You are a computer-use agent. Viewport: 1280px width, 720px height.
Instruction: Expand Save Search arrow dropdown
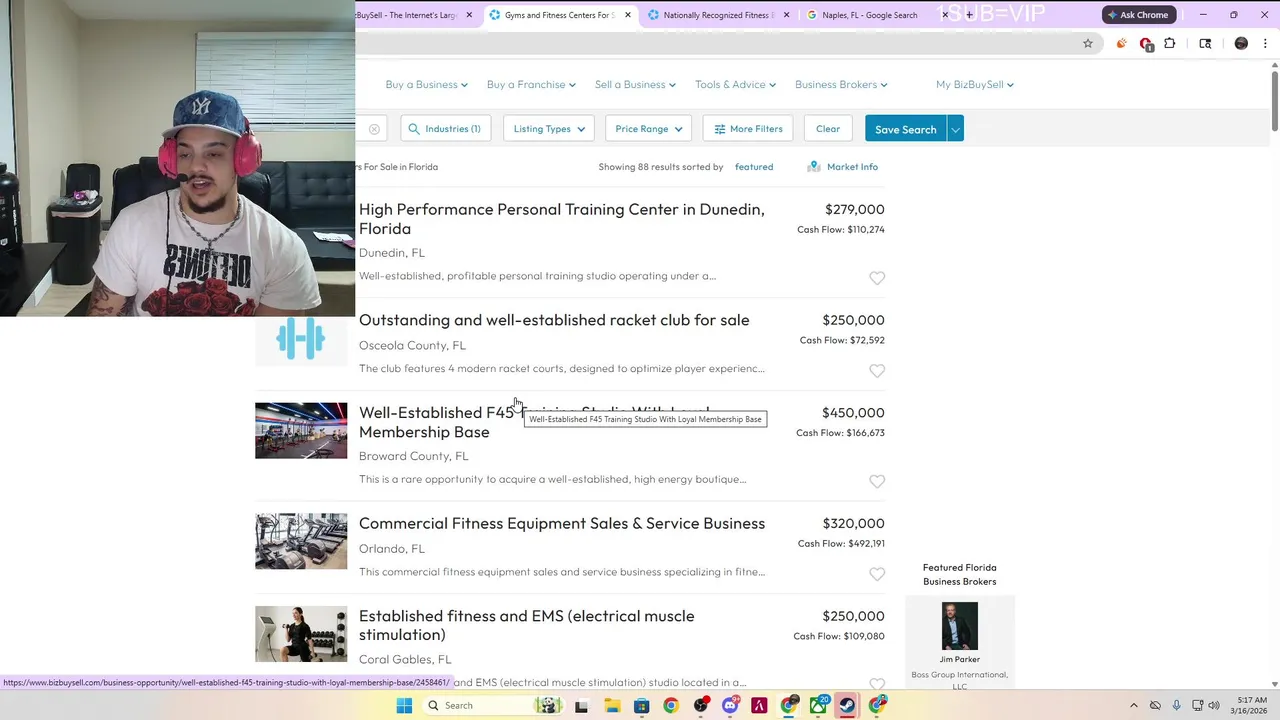(x=956, y=129)
